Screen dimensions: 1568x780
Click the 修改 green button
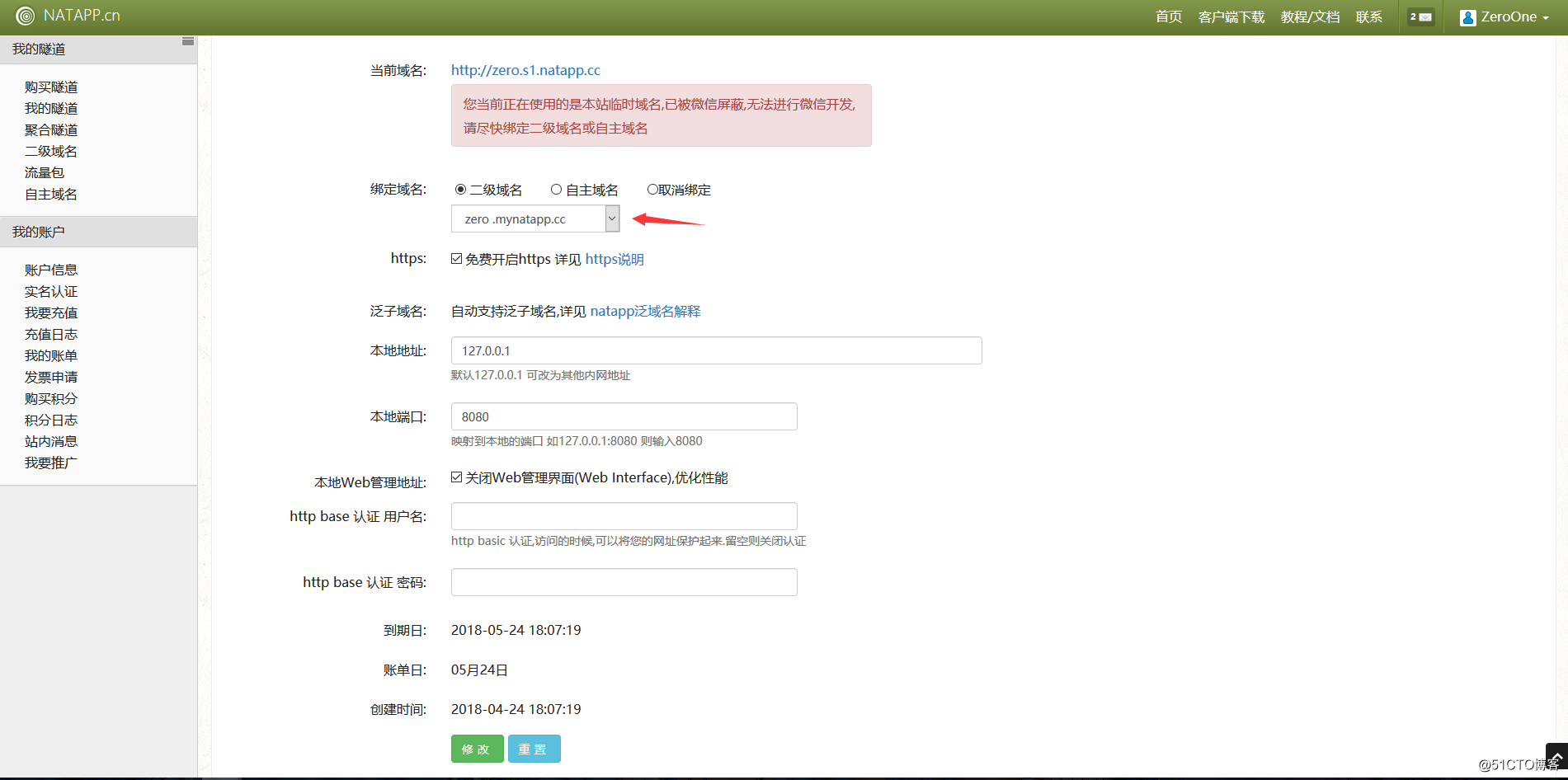coord(477,749)
